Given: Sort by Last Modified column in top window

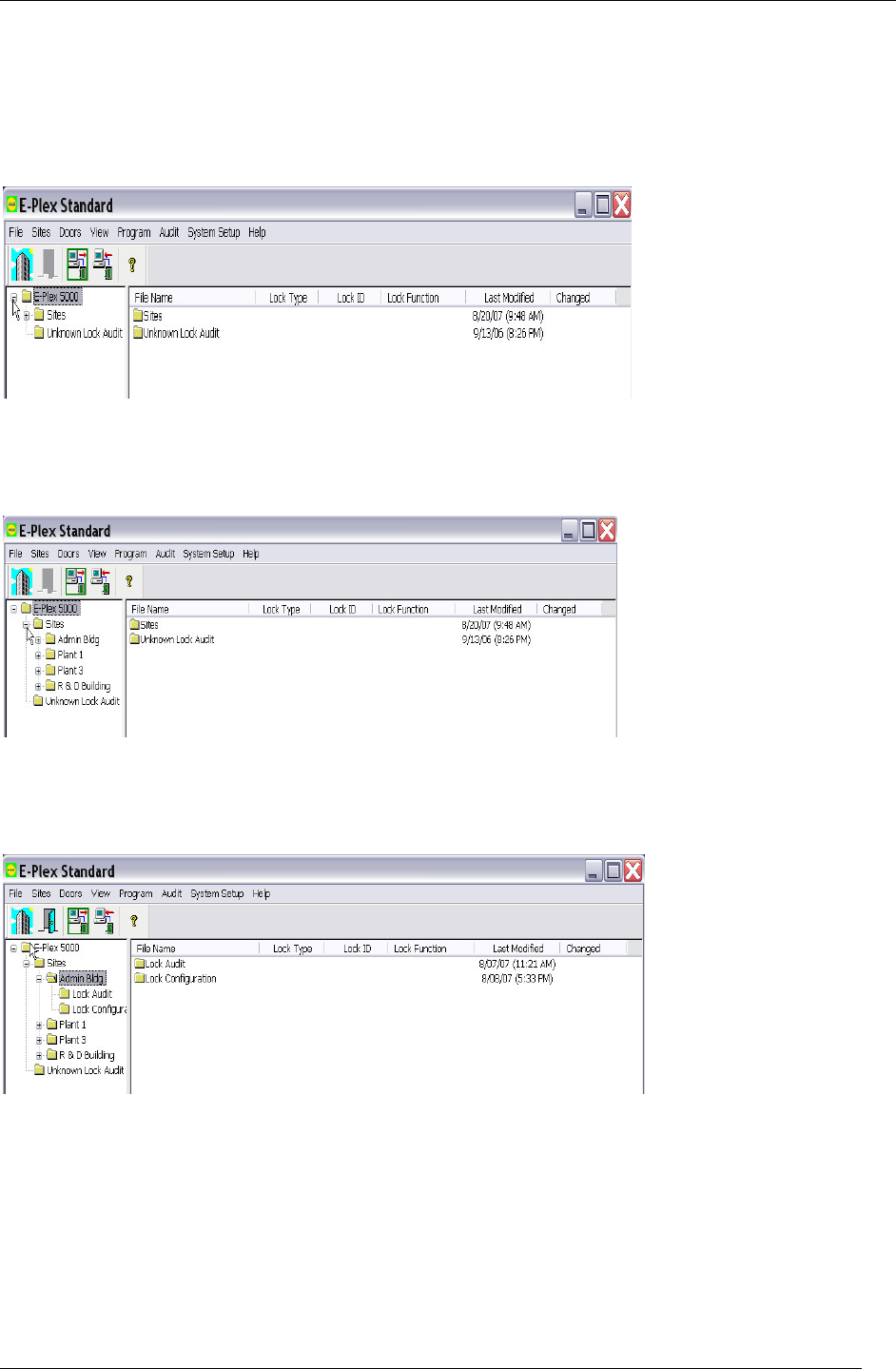Looking at the screenshot, I should click(509, 298).
